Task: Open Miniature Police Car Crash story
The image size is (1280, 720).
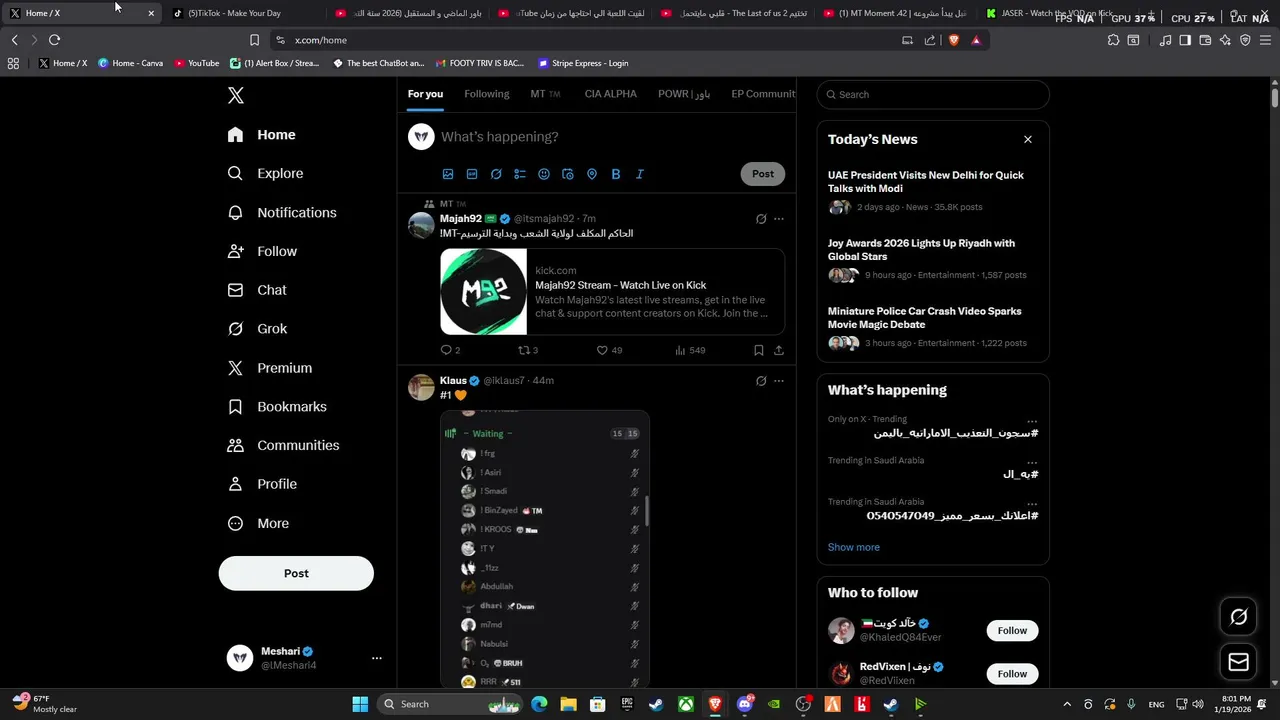Action: [x=933, y=327]
